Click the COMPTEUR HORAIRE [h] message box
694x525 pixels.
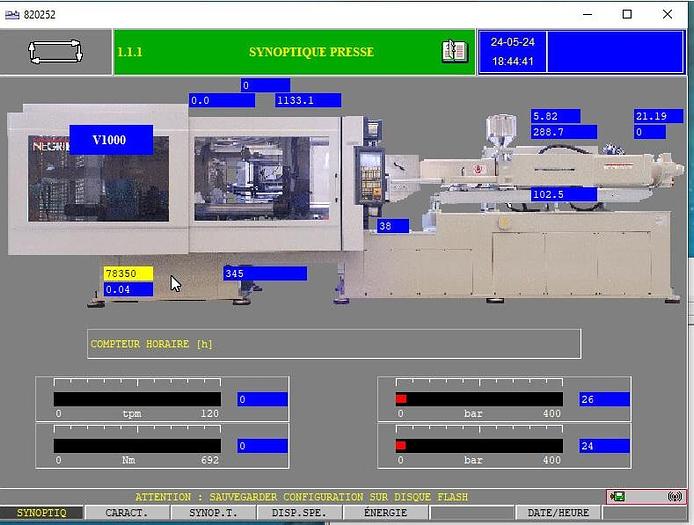pos(334,344)
